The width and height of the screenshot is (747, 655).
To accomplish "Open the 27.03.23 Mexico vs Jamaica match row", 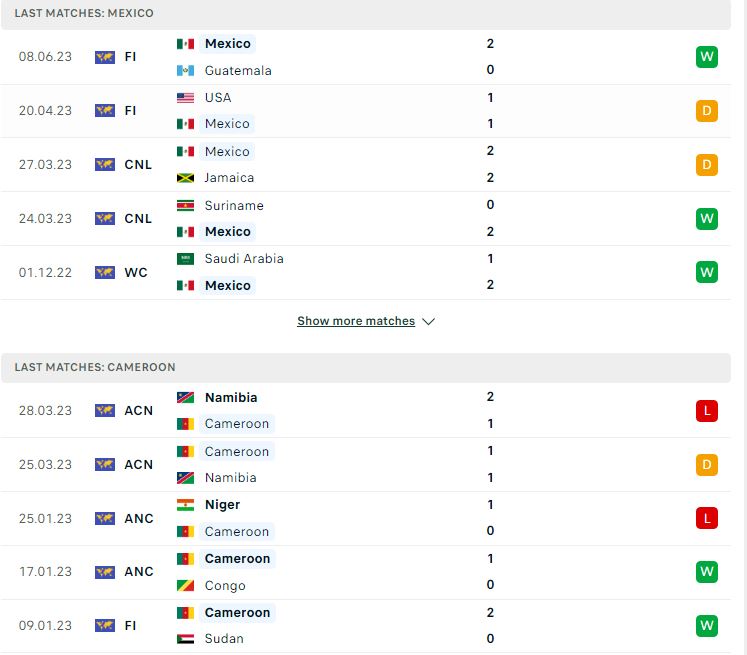I will (366, 165).
